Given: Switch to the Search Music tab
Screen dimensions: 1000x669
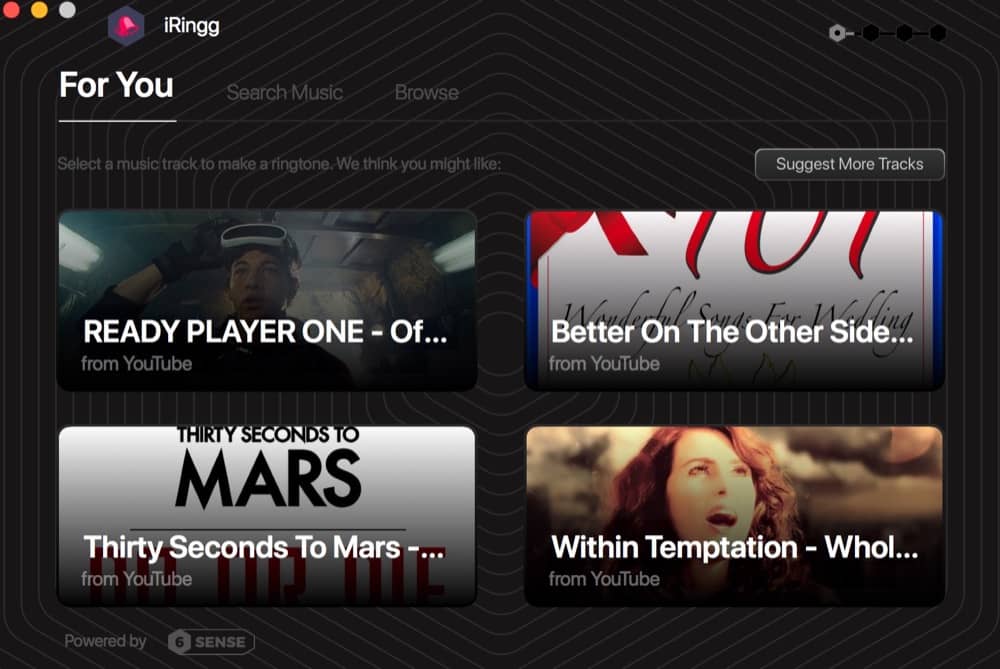Looking at the screenshot, I should pyautogui.click(x=284, y=92).
